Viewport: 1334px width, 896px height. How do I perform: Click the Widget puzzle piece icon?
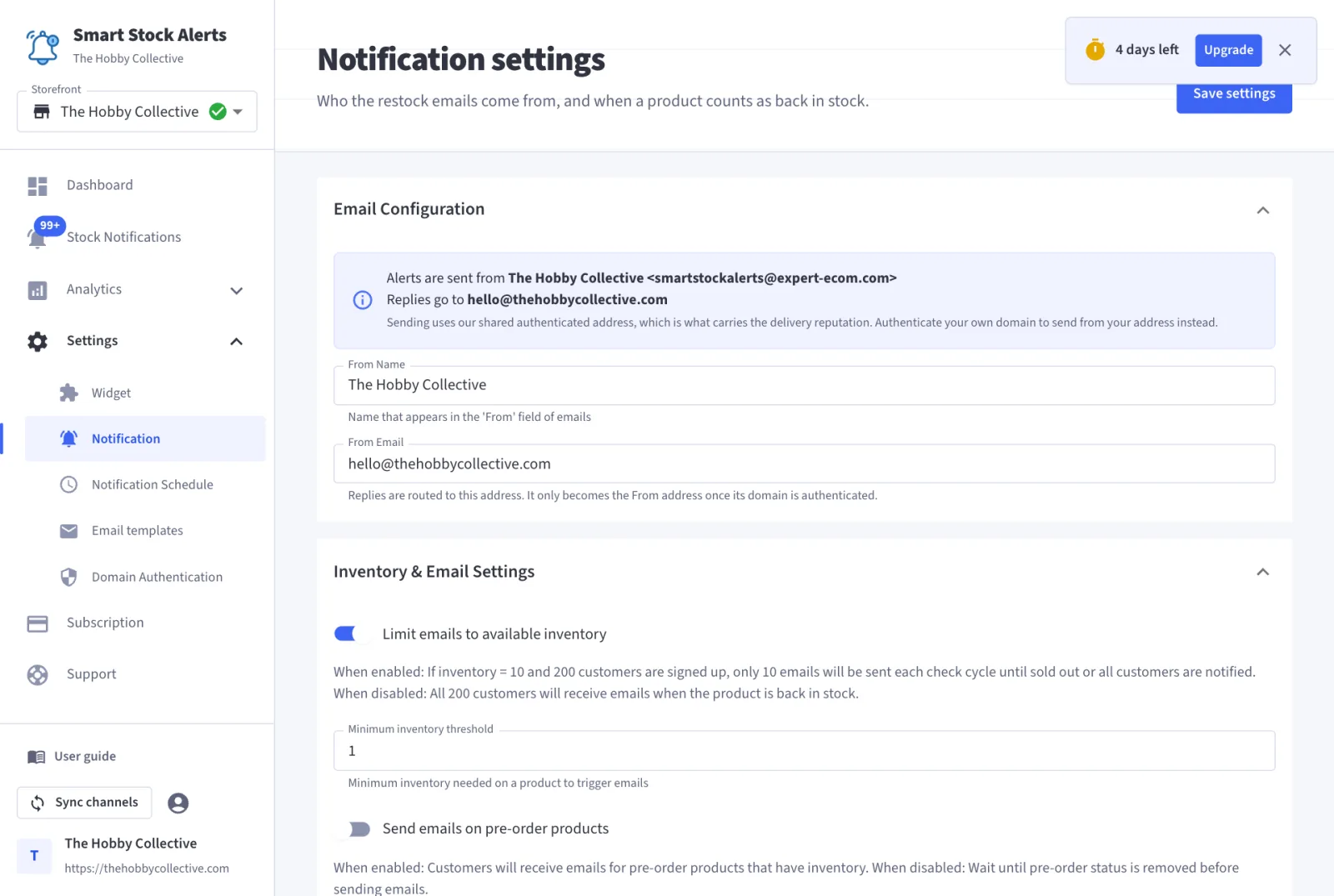pyautogui.click(x=69, y=393)
